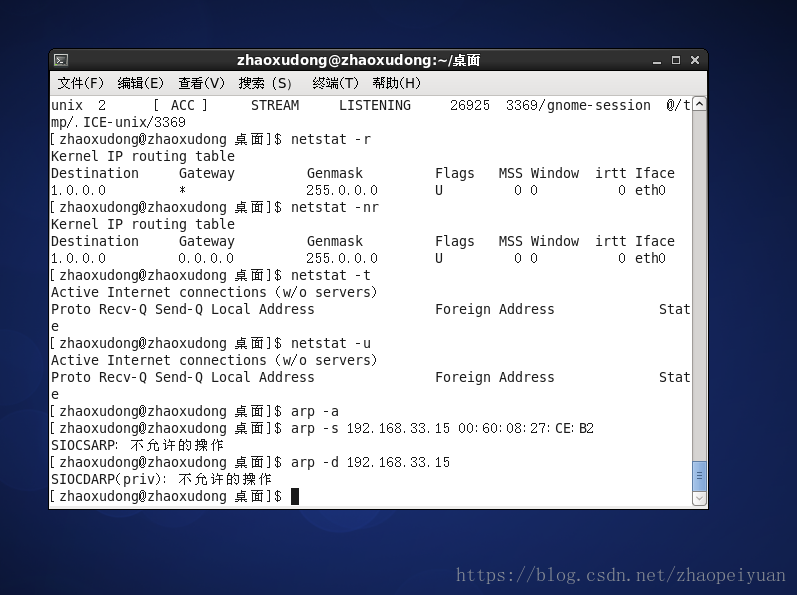
Task: Open the 查看(V) menu
Action: 201,83
